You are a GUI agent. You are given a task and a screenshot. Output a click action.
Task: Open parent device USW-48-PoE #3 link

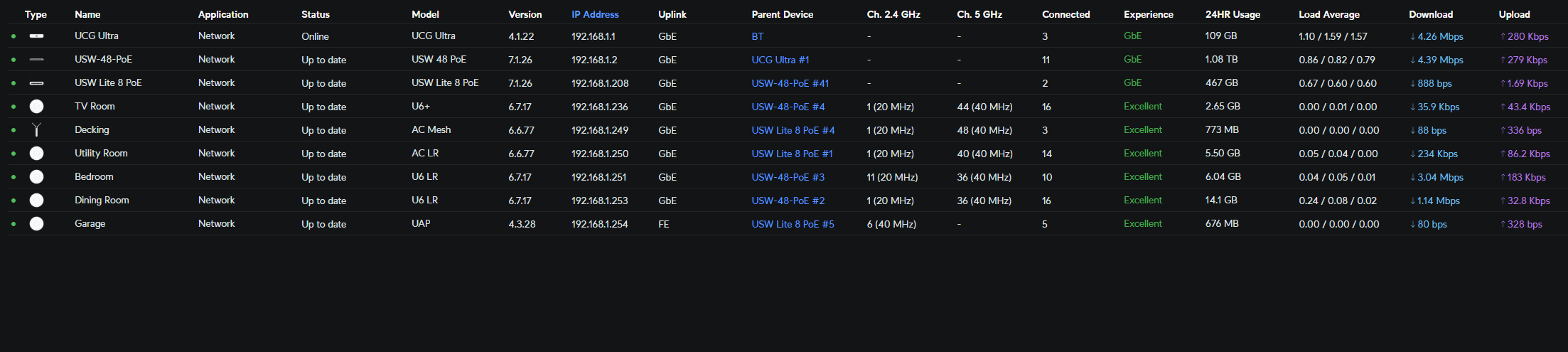point(788,177)
